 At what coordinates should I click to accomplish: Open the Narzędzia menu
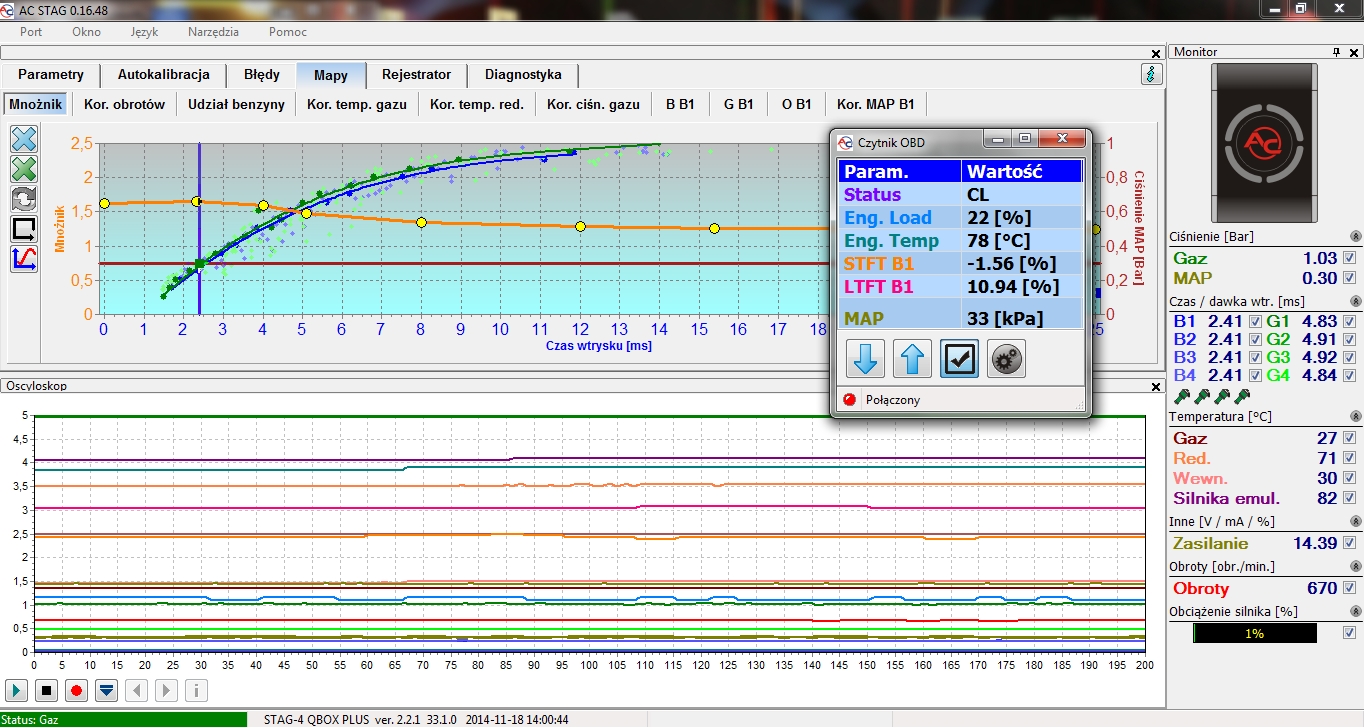point(213,31)
